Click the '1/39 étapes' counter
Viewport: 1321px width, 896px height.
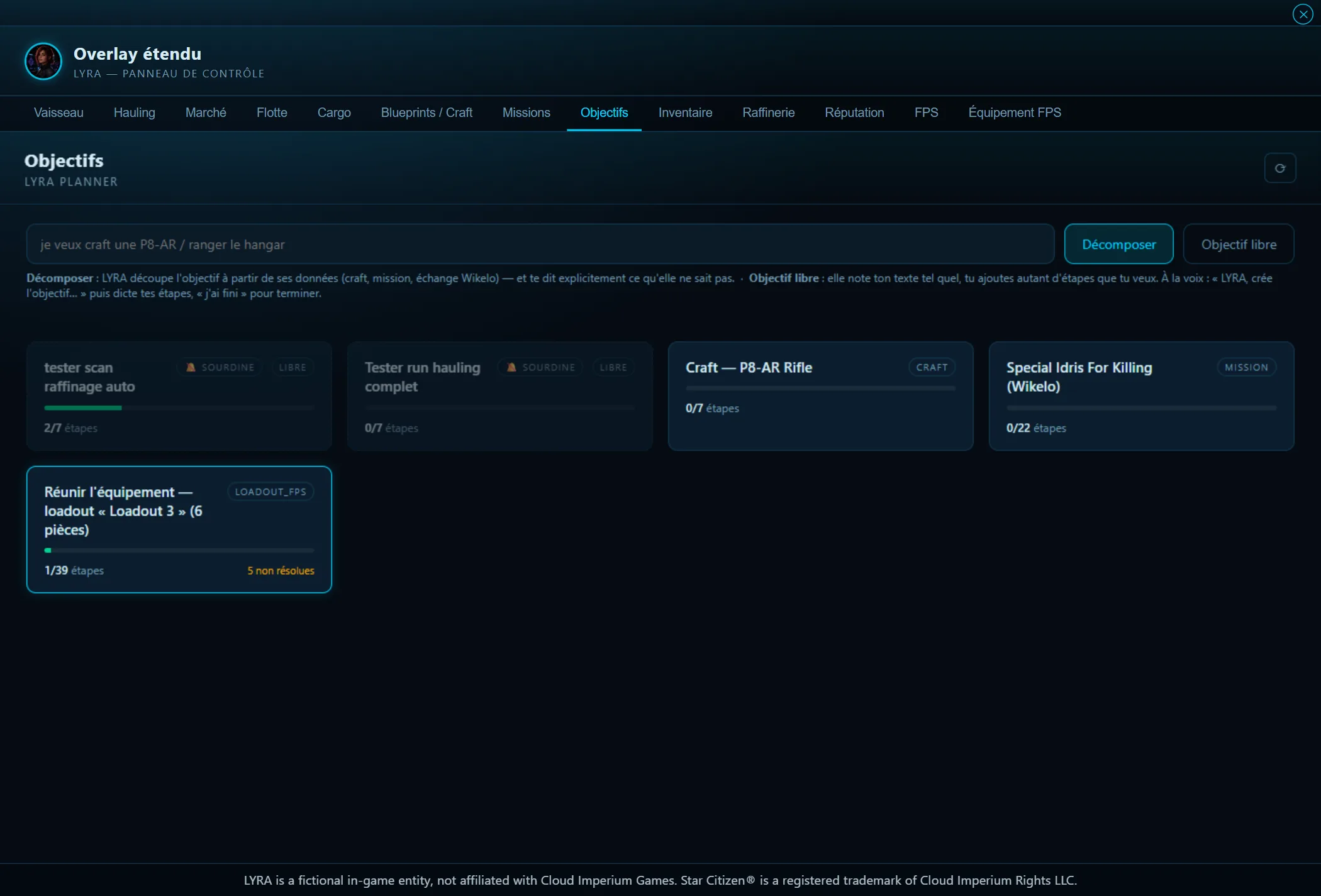coord(74,571)
